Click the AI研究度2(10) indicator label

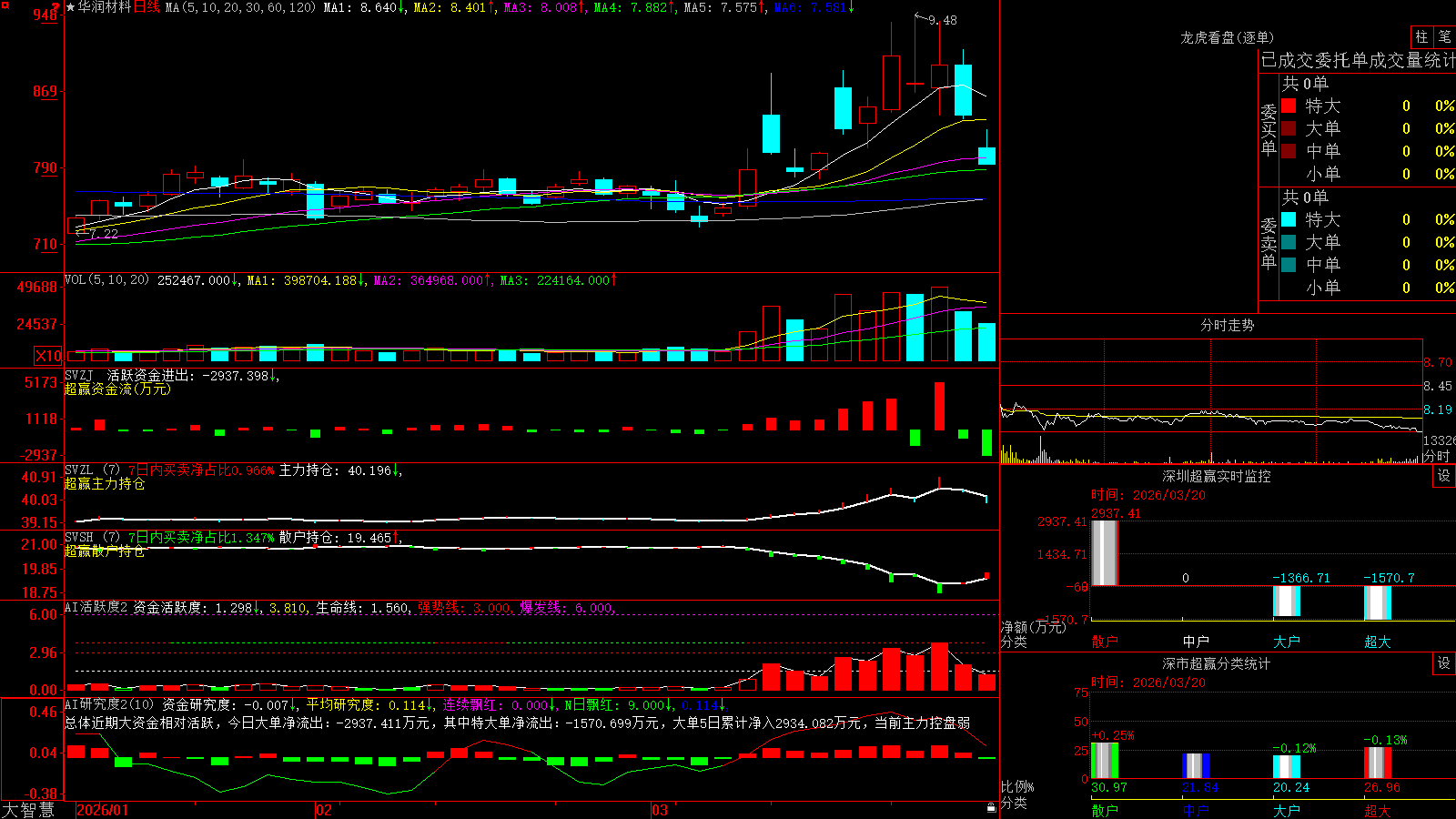[109, 704]
